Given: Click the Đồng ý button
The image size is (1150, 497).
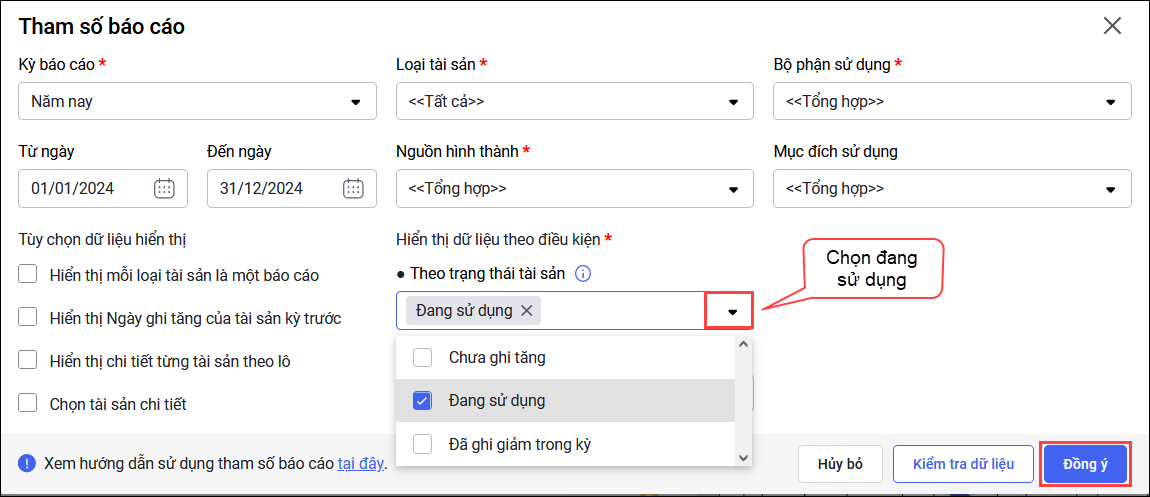Looking at the screenshot, I should point(1085,464).
